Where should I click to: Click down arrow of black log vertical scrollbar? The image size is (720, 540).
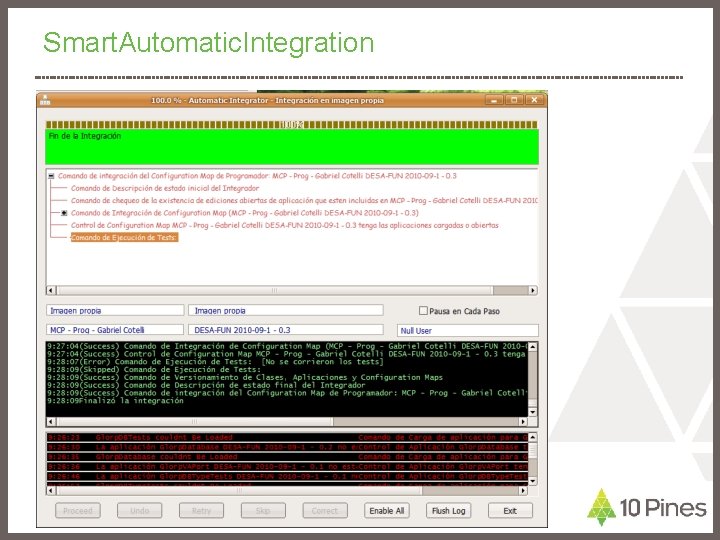533,412
